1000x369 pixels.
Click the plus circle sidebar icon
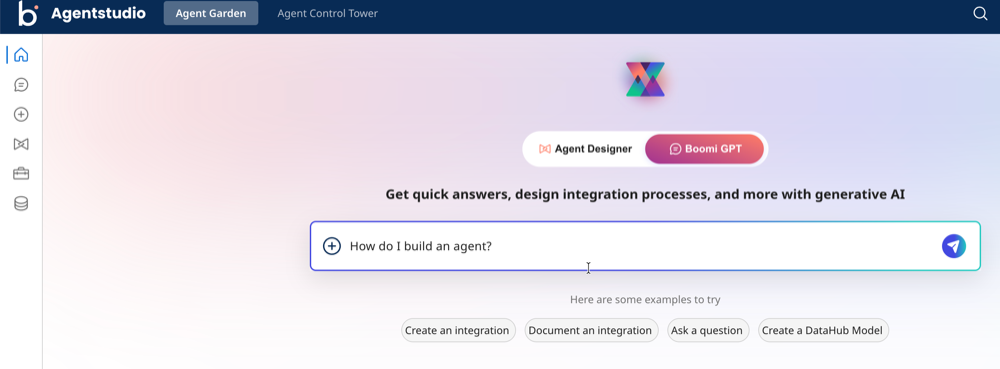pyautogui.click(x=21, y=115)
